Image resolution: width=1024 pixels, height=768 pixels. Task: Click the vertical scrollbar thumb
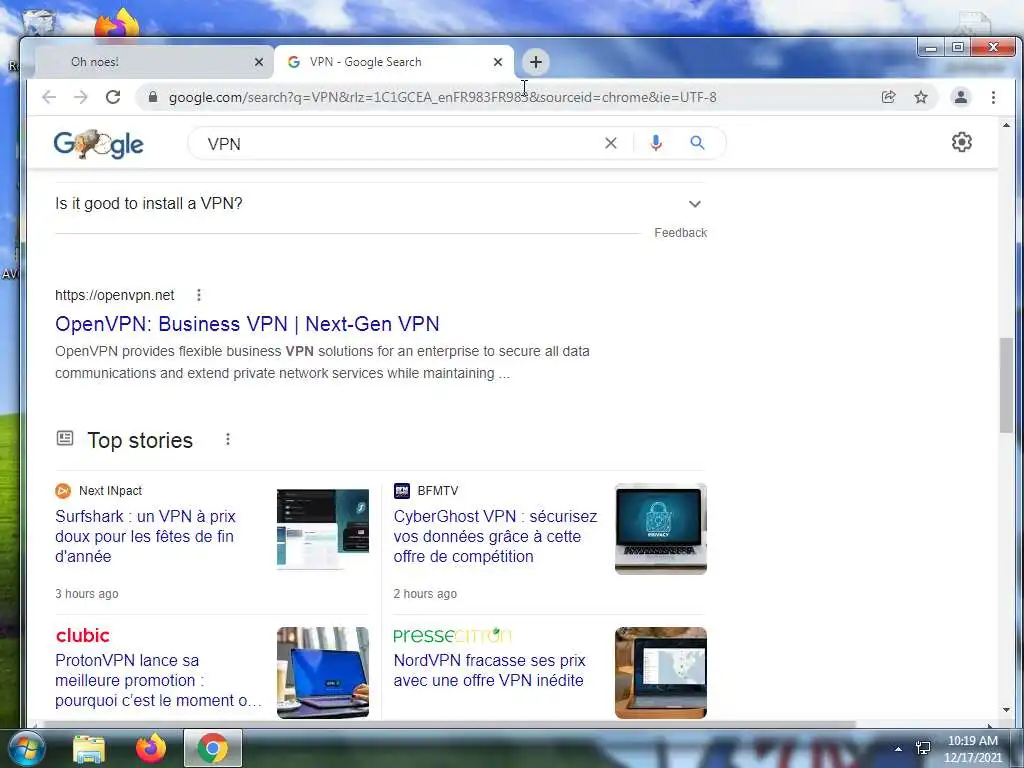tap(1006, 385)
